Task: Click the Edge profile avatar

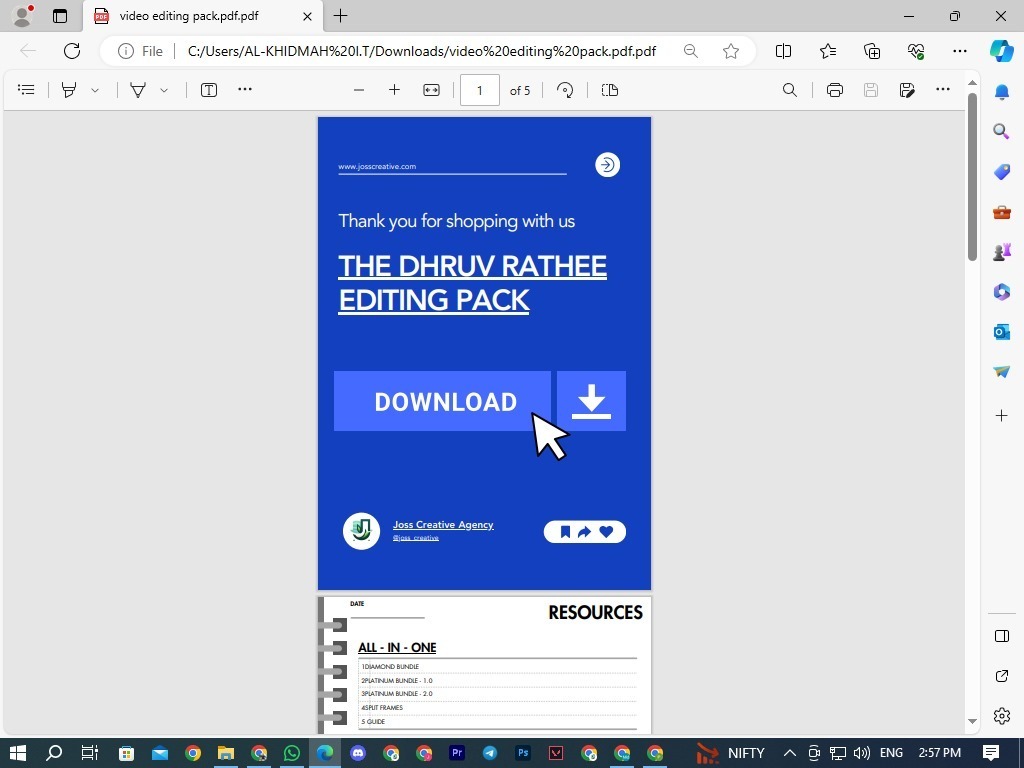Action: (23, 16)
